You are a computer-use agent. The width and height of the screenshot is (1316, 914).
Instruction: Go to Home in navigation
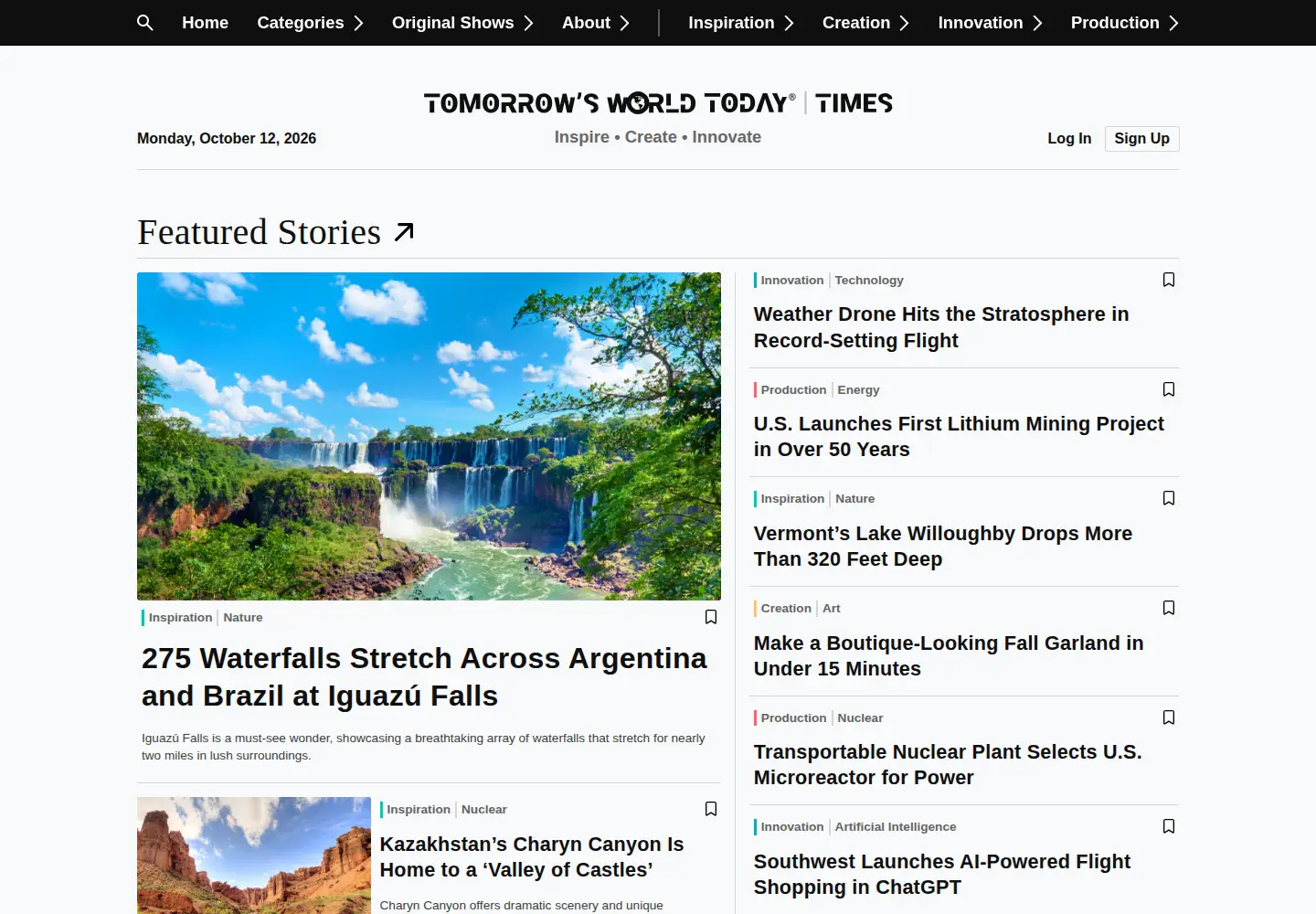[205, 23]
